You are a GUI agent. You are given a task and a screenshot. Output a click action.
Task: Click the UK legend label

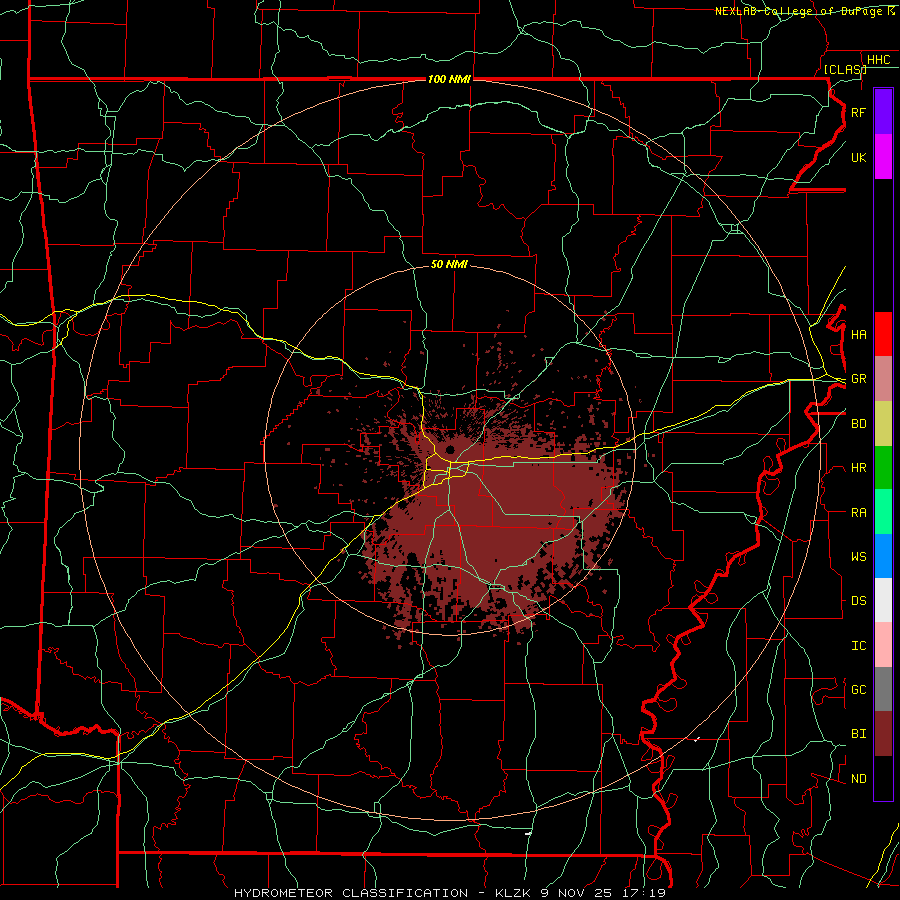(x=858, y=157)
